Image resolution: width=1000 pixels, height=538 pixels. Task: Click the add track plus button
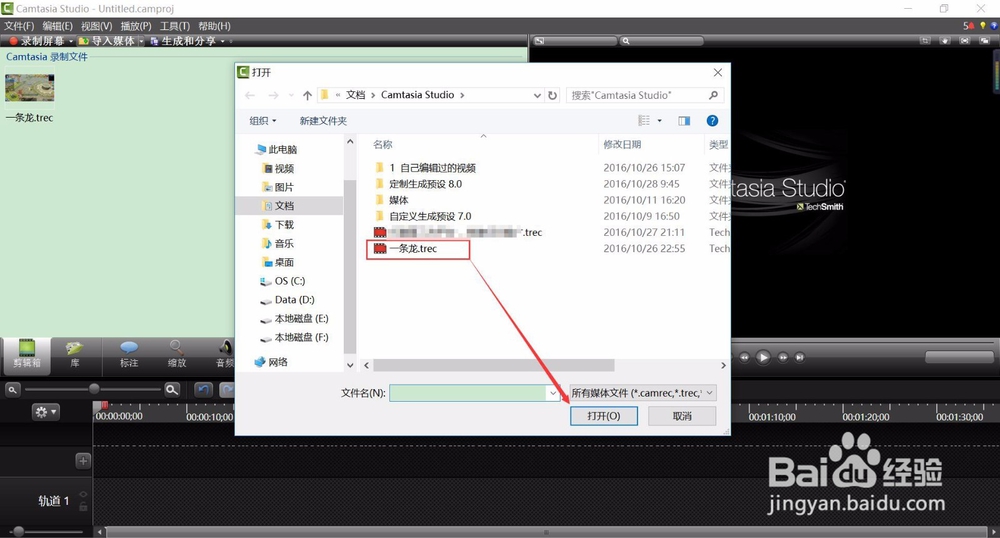(83, 461)
